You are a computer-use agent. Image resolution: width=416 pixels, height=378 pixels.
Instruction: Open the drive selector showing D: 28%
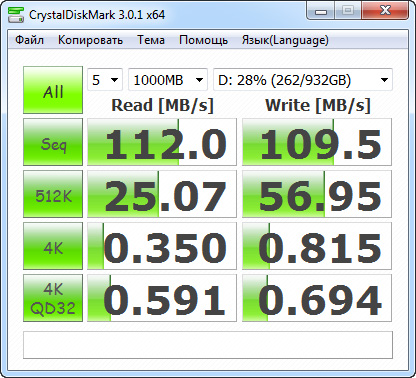point(303,80)
